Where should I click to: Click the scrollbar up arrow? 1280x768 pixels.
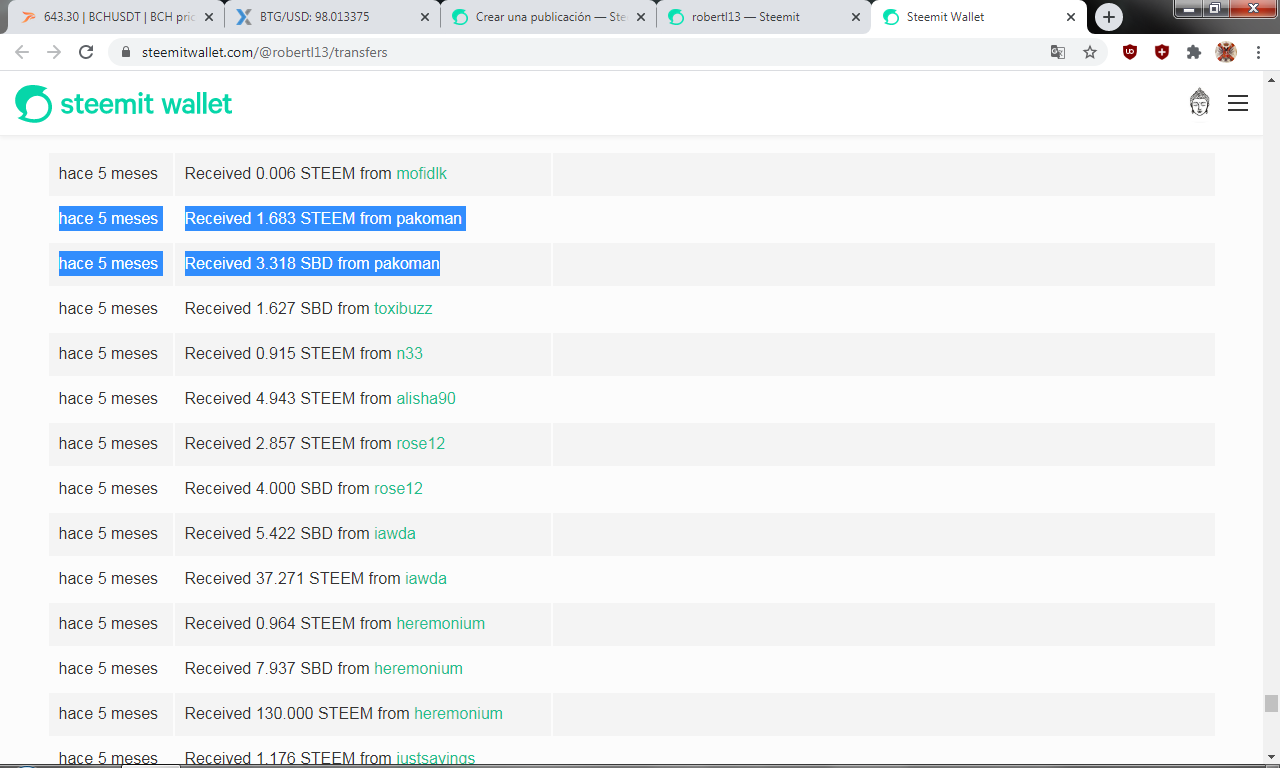pyautogui.click(x=1271, y=79)
